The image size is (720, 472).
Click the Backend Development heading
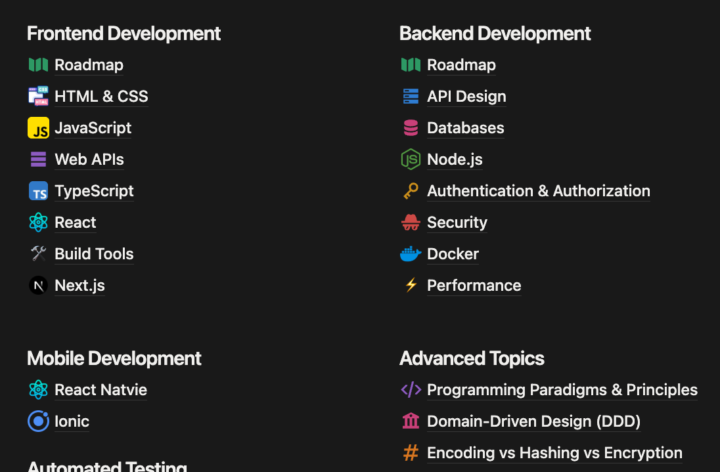(495, 34)
